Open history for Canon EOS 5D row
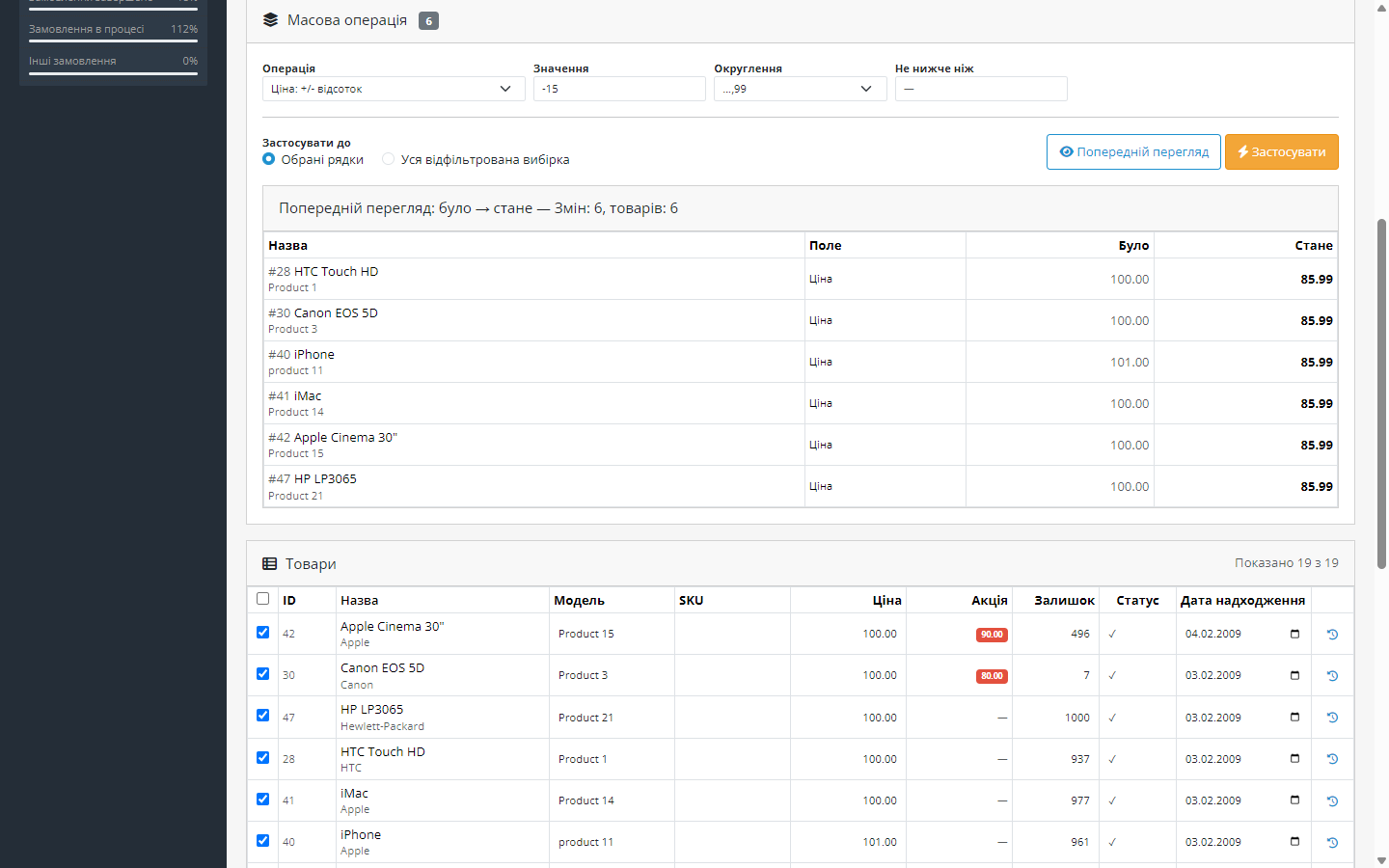The width and height of the screenshot is (1389, 868). click(1332, 676)
